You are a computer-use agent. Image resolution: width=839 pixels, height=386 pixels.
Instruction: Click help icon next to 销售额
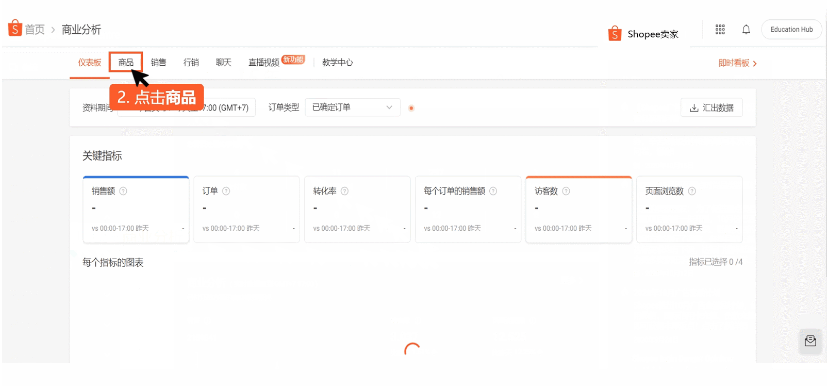[x=123, y=191]
